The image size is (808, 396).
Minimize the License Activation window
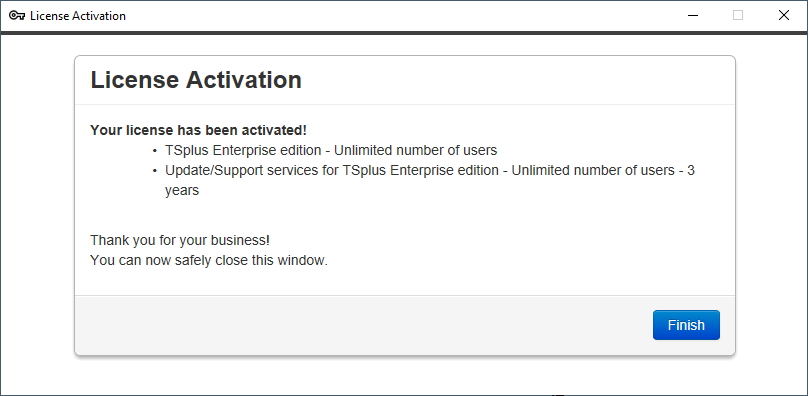click(x=693, y=15)
